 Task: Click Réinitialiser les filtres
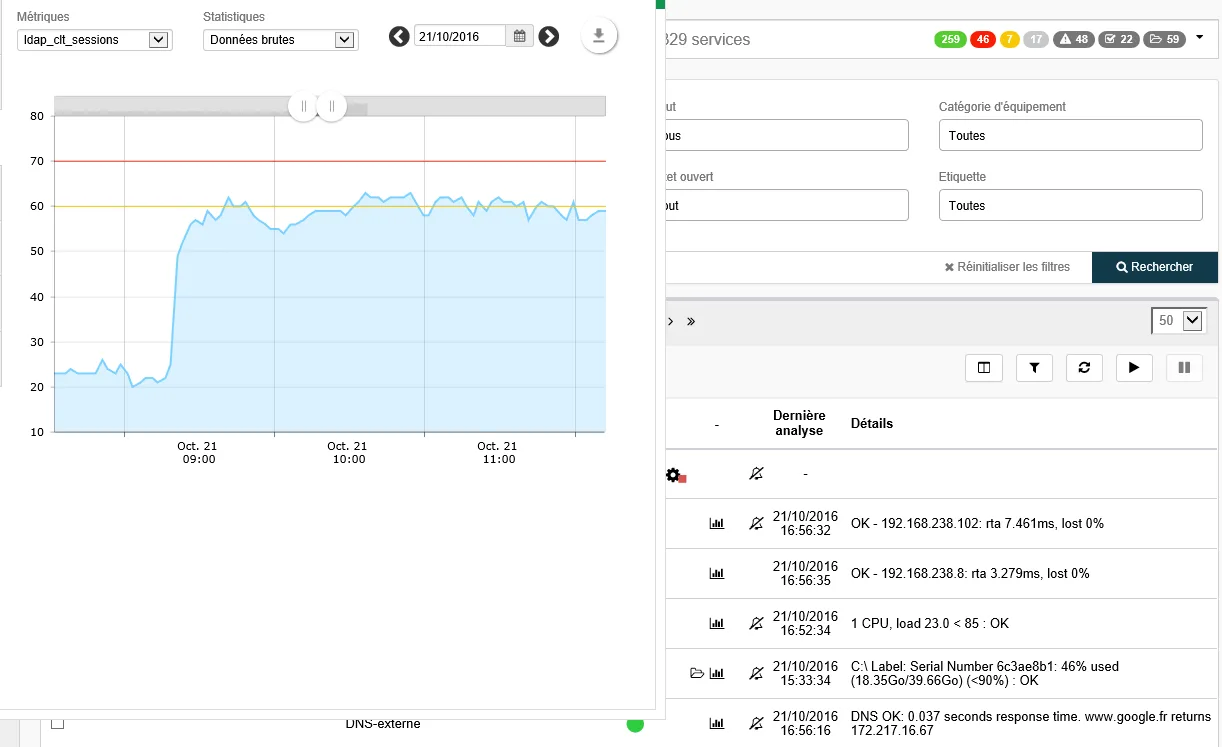point(1007,267)
